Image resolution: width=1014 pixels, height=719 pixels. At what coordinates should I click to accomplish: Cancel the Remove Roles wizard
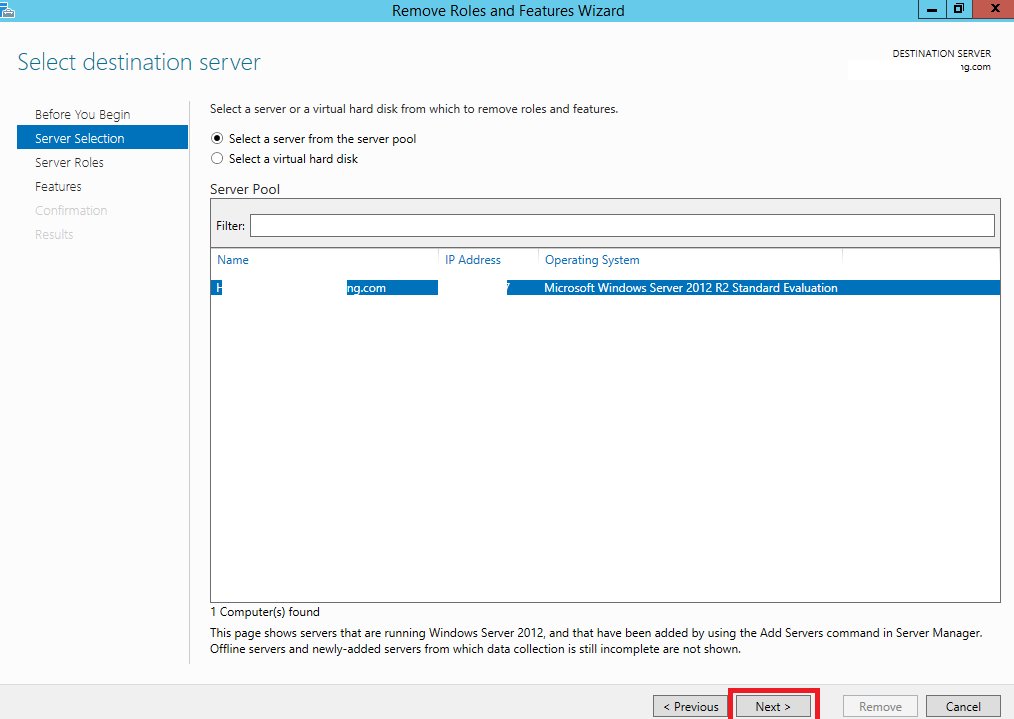coord(962,705)
